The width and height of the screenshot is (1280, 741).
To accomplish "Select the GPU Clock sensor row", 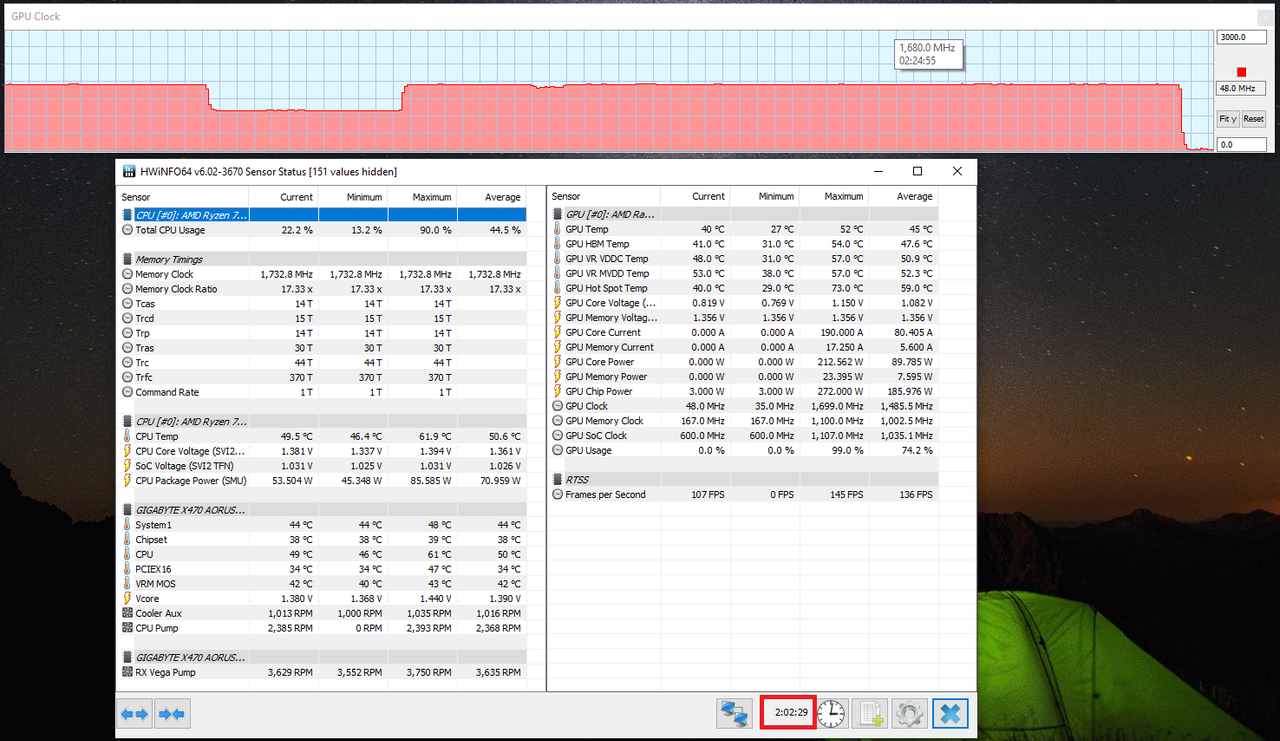I will 744,406.
